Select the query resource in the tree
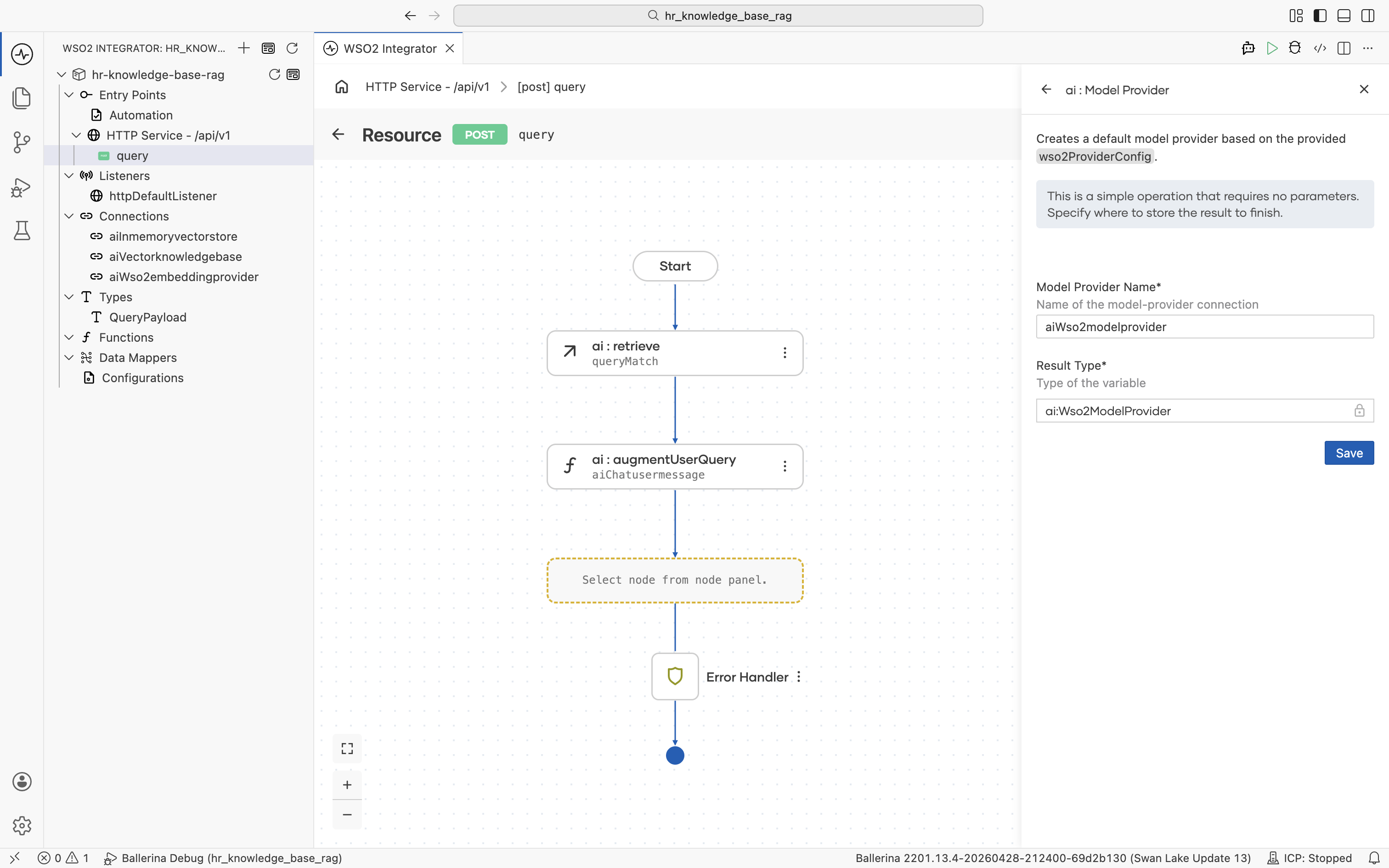Screen dimensions: 1389x868 (x=179, y=156)
